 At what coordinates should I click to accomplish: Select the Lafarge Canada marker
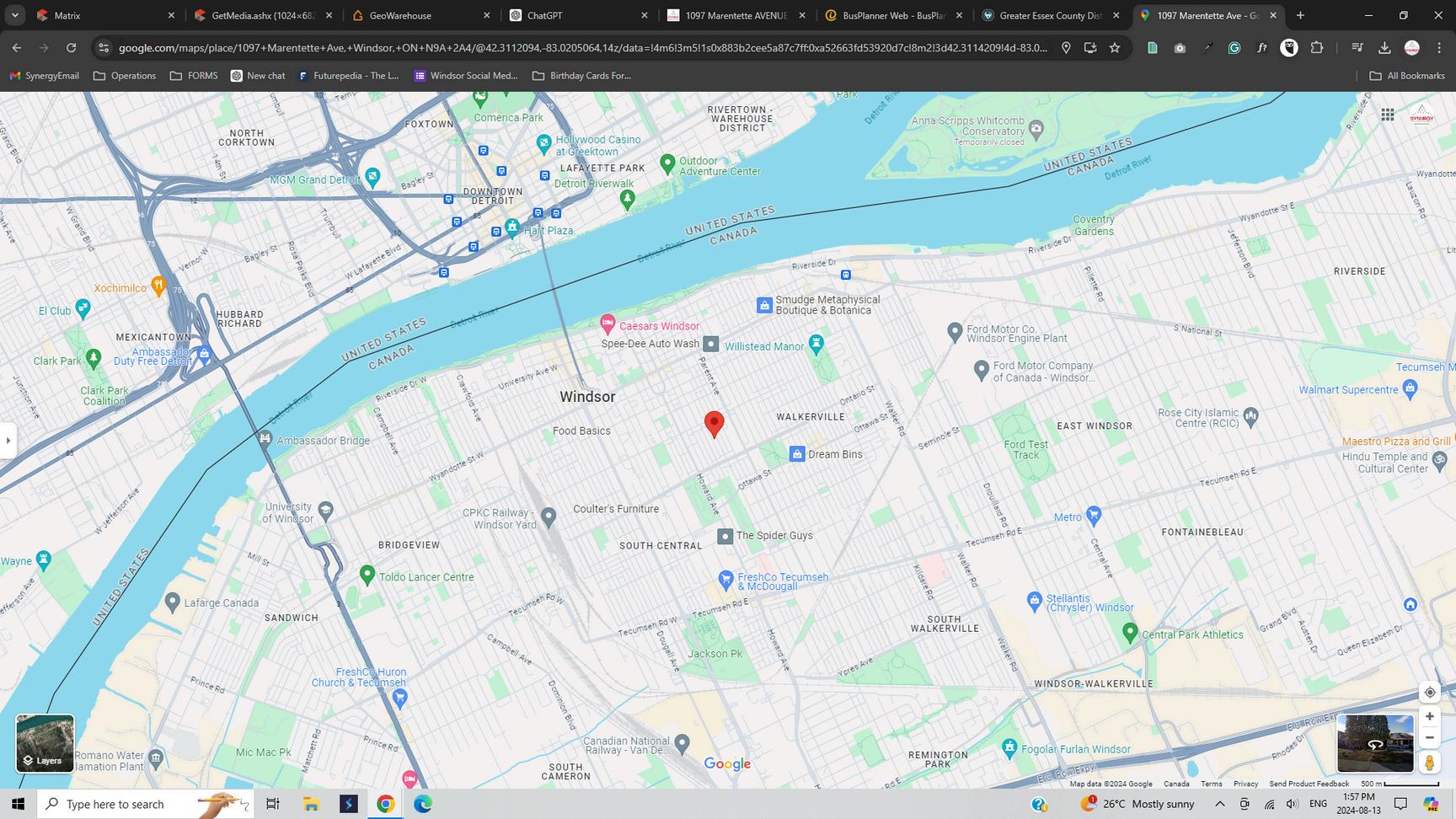click(172, 602)
